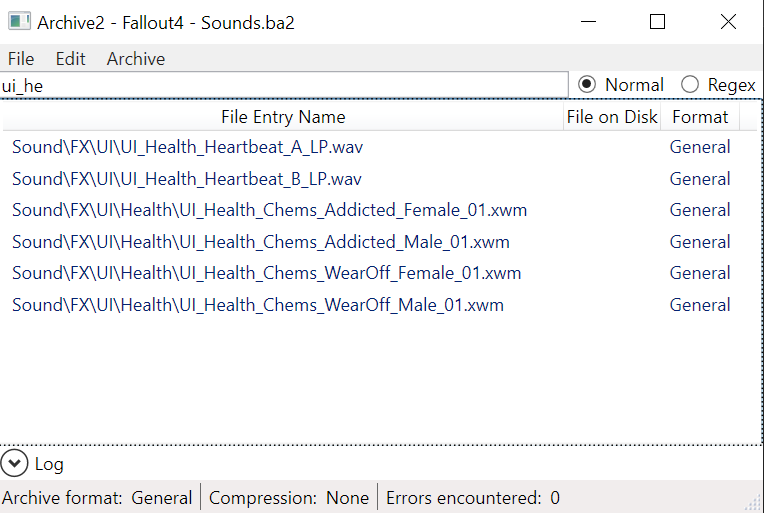
Task: Click the search filter field containing ui_he
Action: (x=284, y=86)
